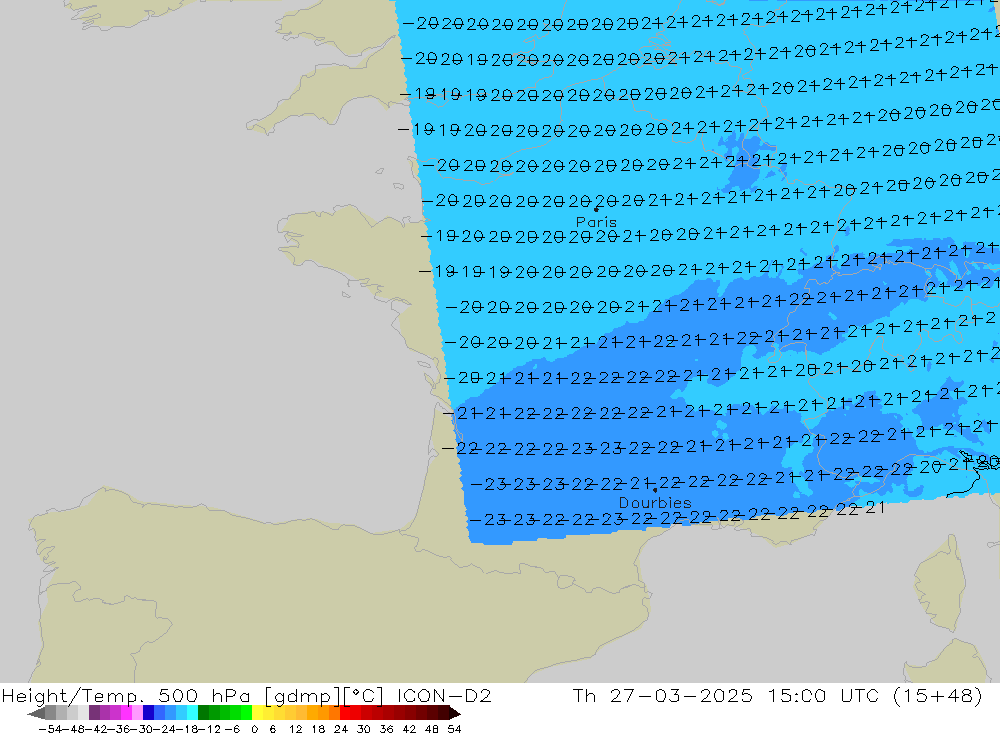Select the 'Height/Temp. 500 hPa' title text
Image resolution: width=1000 pixels, height=733 pixels.
[x=126, y=695]
